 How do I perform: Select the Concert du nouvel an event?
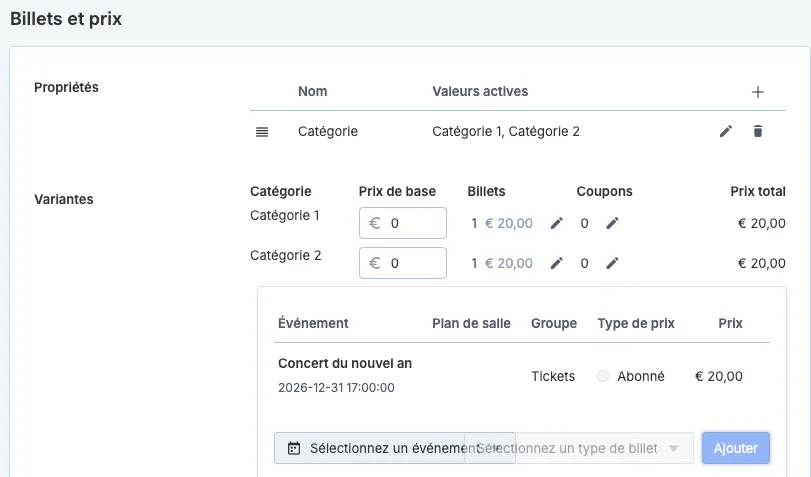[345, 364]
